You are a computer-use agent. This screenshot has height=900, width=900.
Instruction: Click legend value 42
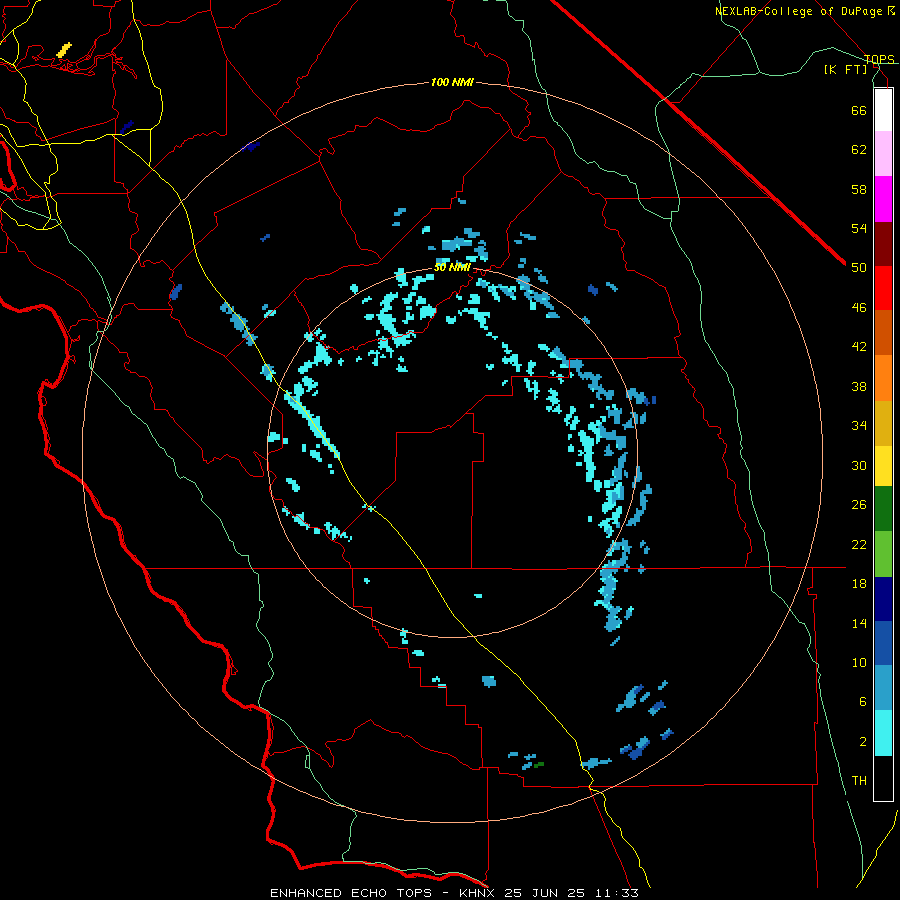point(859,347)
